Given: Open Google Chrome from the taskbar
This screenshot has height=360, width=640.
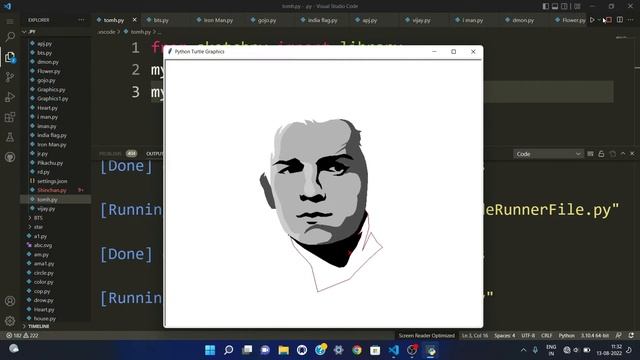Looking at the screenshot, I should pos(357,350).
